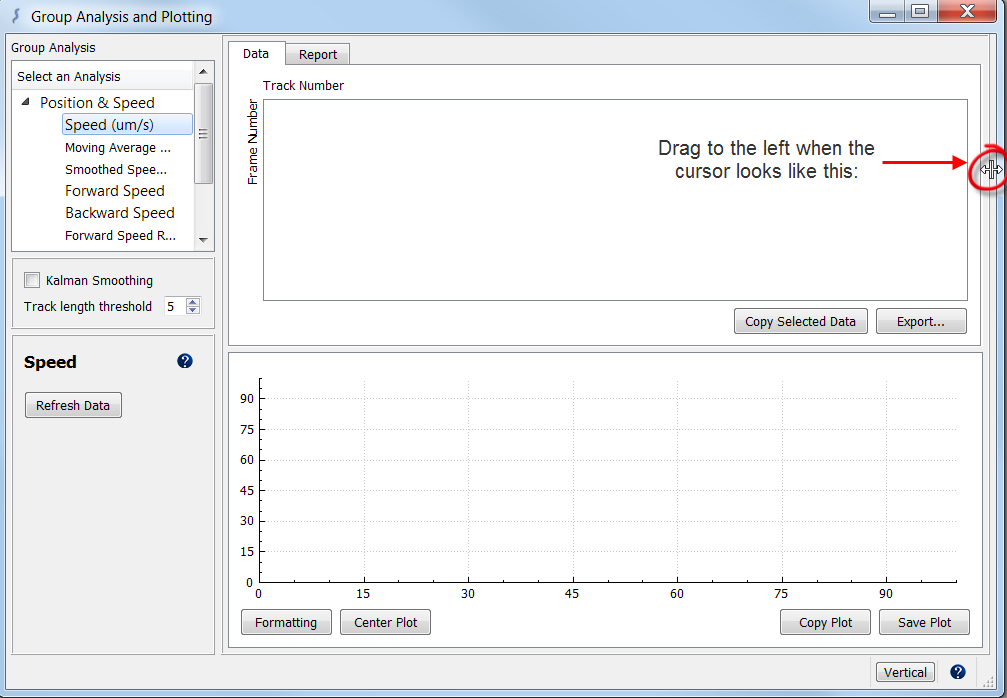Click the Copy Selected Data button

(x=800, y=321)
